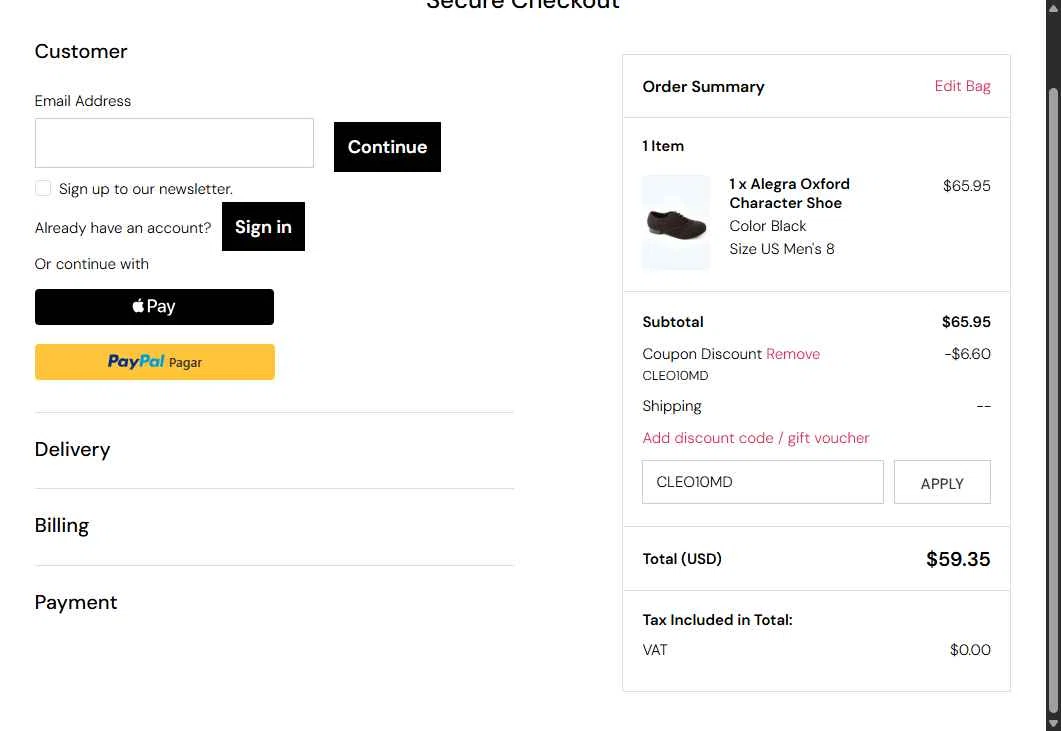Screen dimensions: 1061x731
Task: Select the VAT amount $0.00
Action: [970, 650]
